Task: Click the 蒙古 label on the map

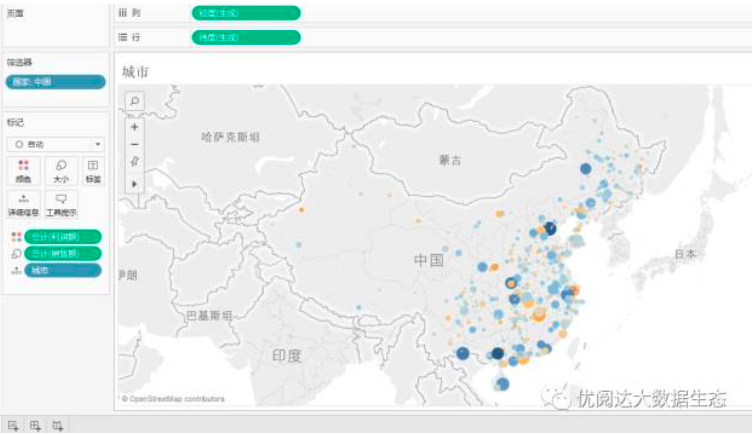Action: [450, 160]
